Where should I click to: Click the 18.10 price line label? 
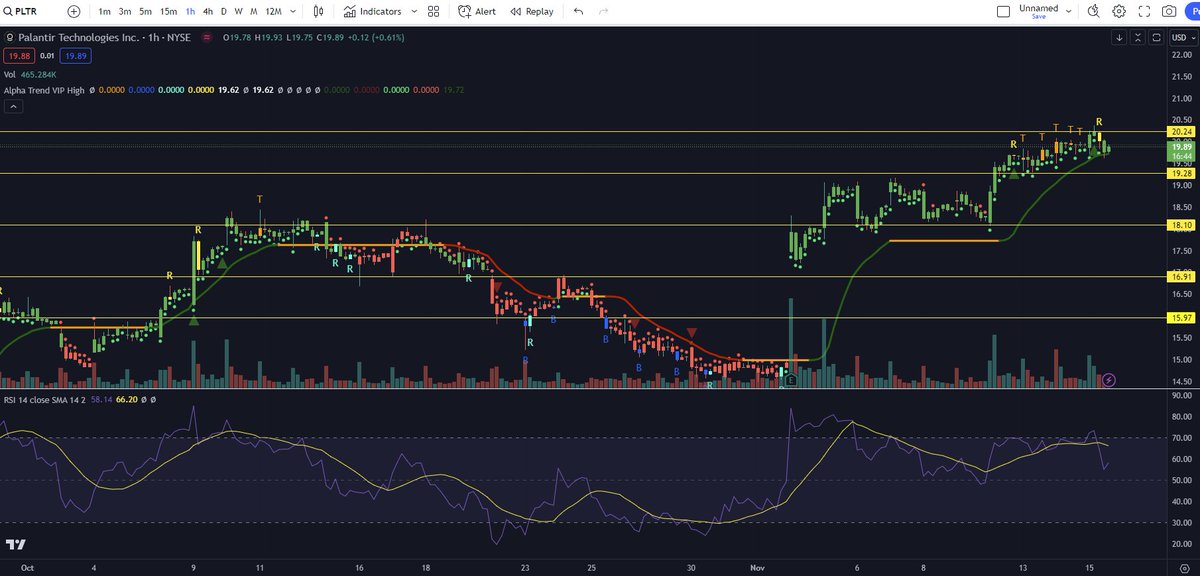1181,226
